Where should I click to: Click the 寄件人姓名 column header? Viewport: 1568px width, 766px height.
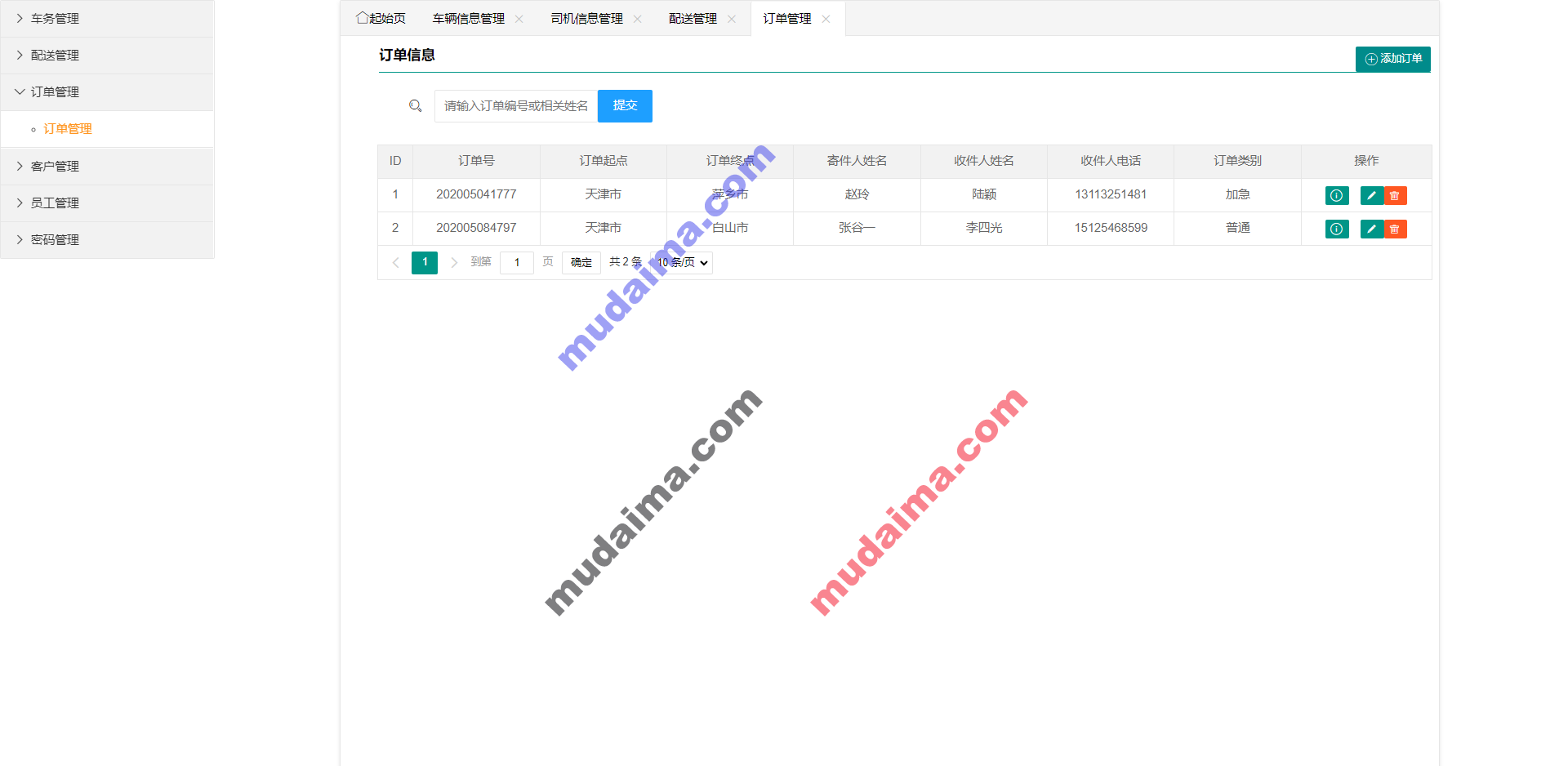pos(857,161)
